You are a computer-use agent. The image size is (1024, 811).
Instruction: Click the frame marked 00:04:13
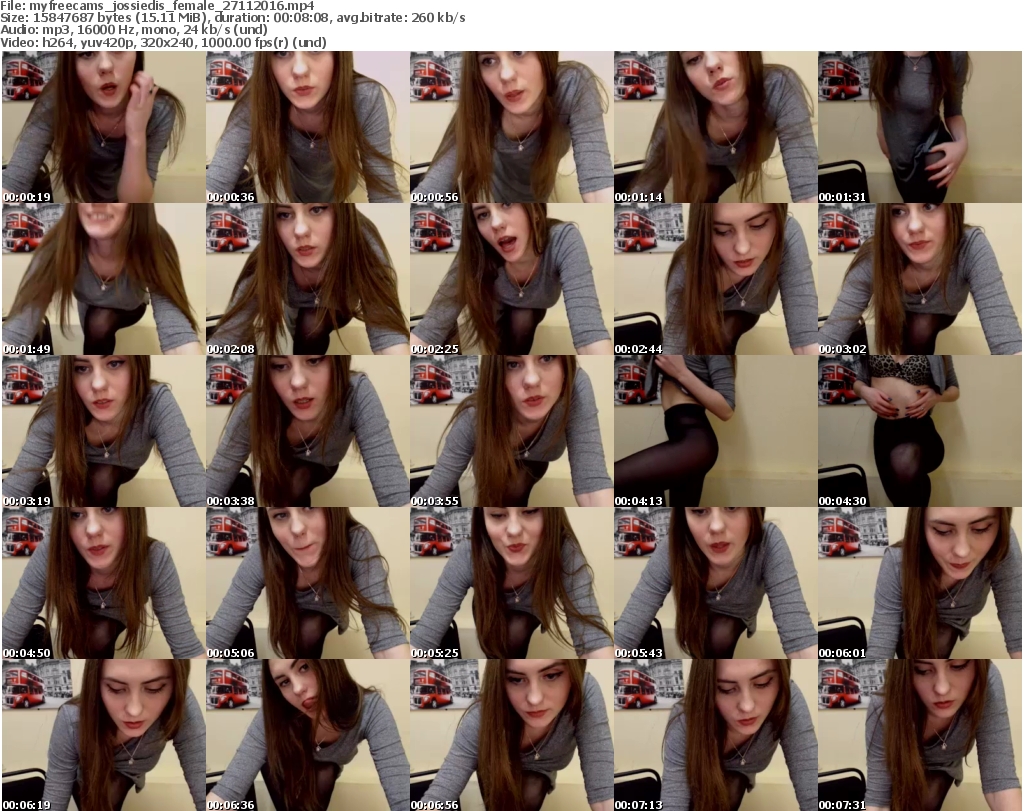click(715, 432)
